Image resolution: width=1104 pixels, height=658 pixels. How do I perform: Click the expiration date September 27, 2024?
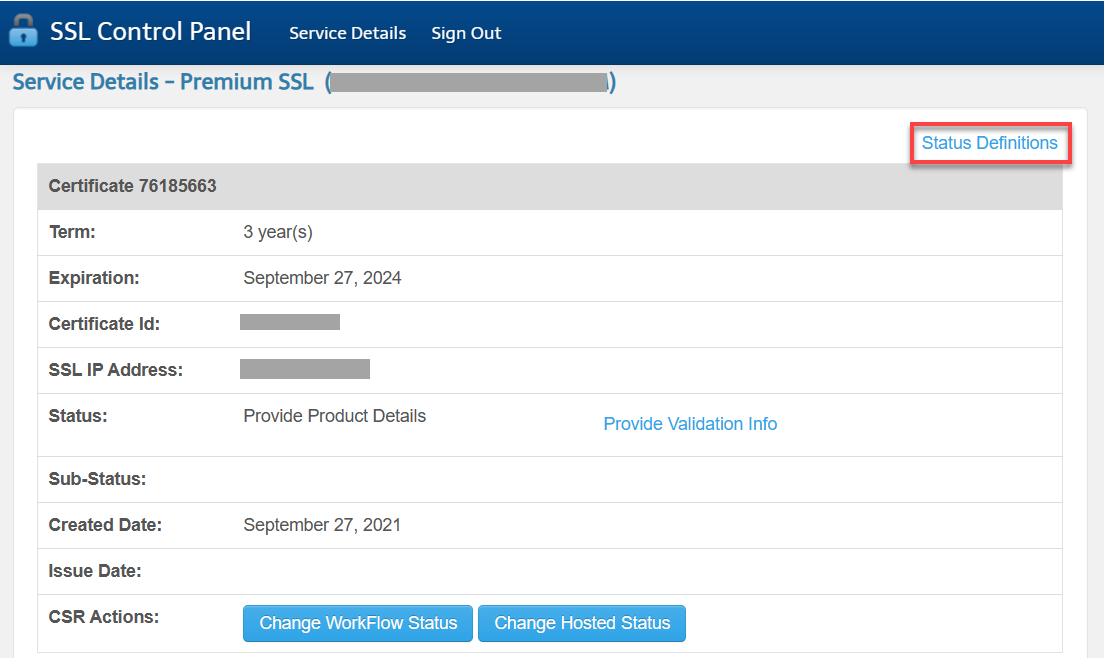[x=322, y=278]
